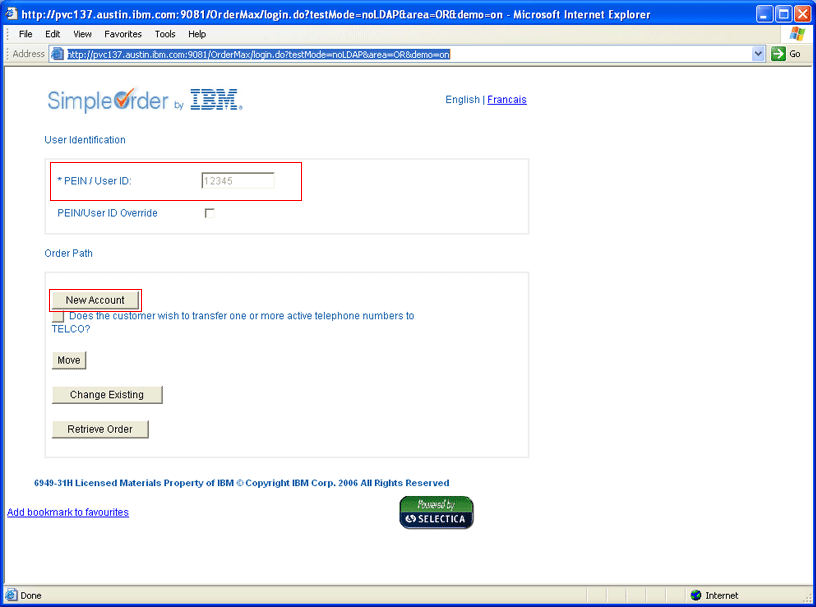Click Add bookmark to favourites link
The height and width of the screenshot is (607, 816).
click(68, 512)
